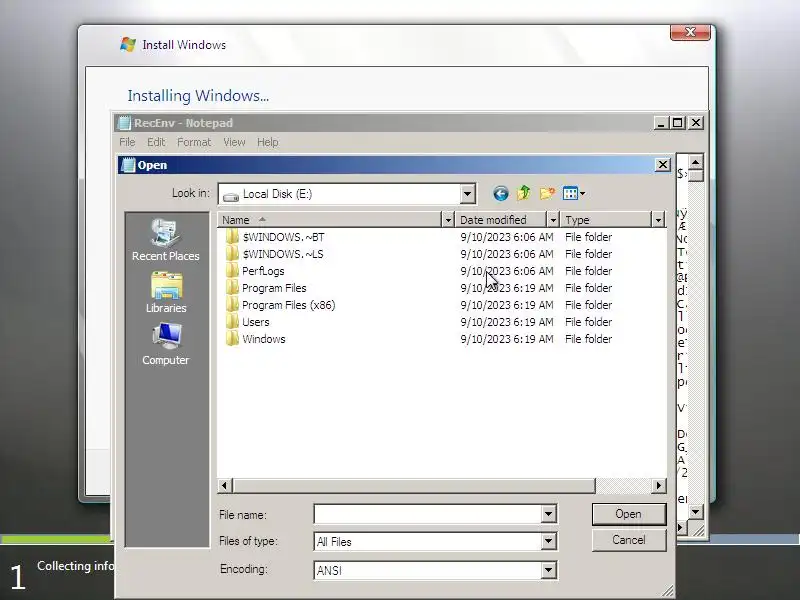800x600 pixels.
Task: Click the Cancel button
Action: (629, 540)
